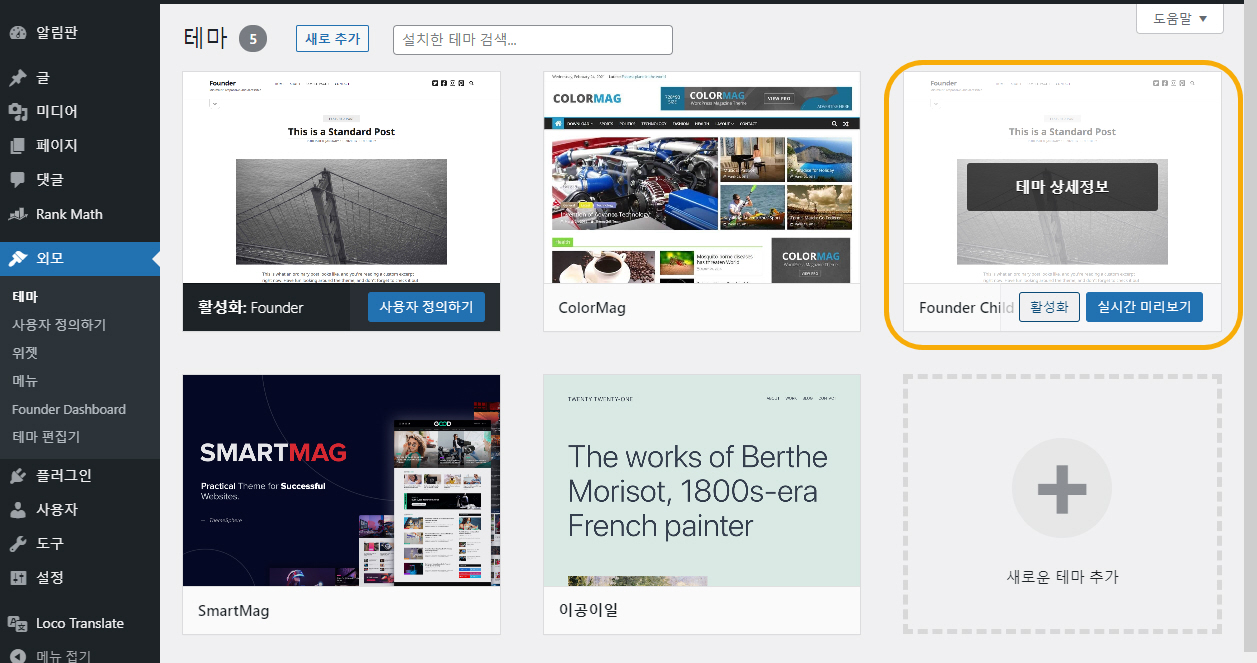Click the theme count badge 5
Viewport: 1257px width, 663px height.
pos(253,39)
